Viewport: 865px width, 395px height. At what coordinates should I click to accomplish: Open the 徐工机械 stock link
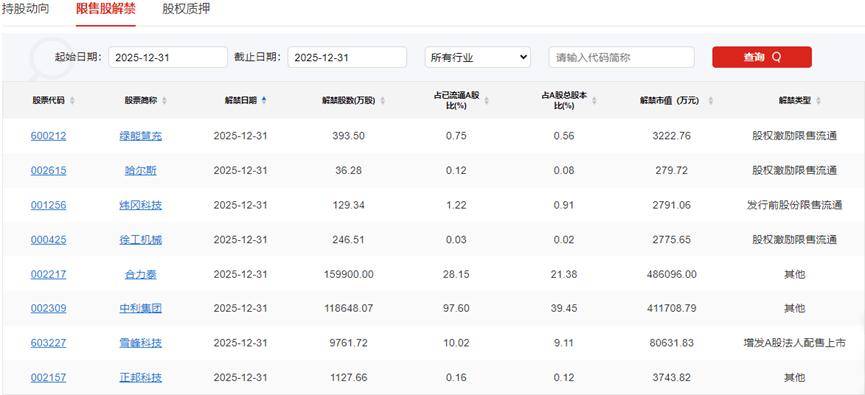[x=141, y=240]
